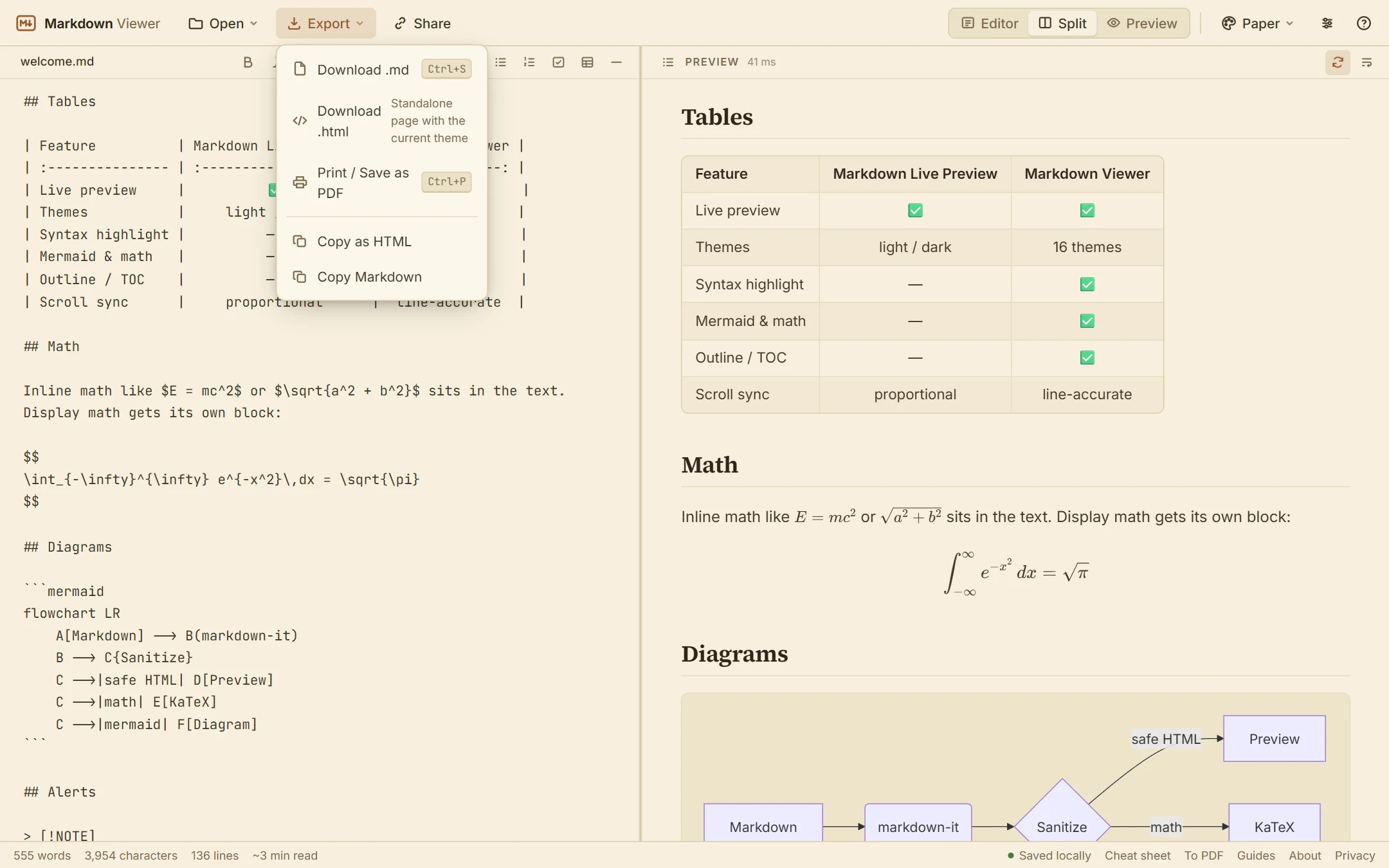Insert a bulleted list from the editor toolbar
The image size is (1389, 868).
[501, 62]
